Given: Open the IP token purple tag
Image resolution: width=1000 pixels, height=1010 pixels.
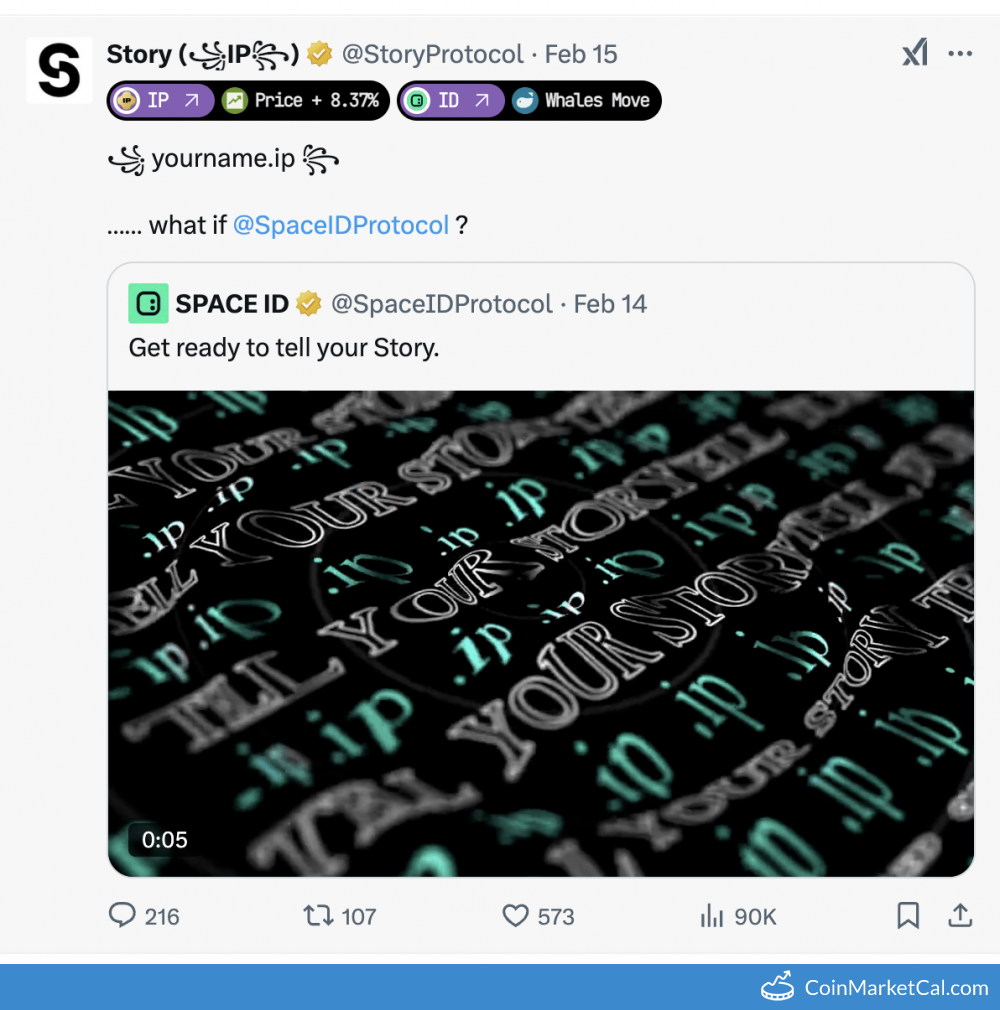Looking at the screenshot, I should tap(160, 100).
